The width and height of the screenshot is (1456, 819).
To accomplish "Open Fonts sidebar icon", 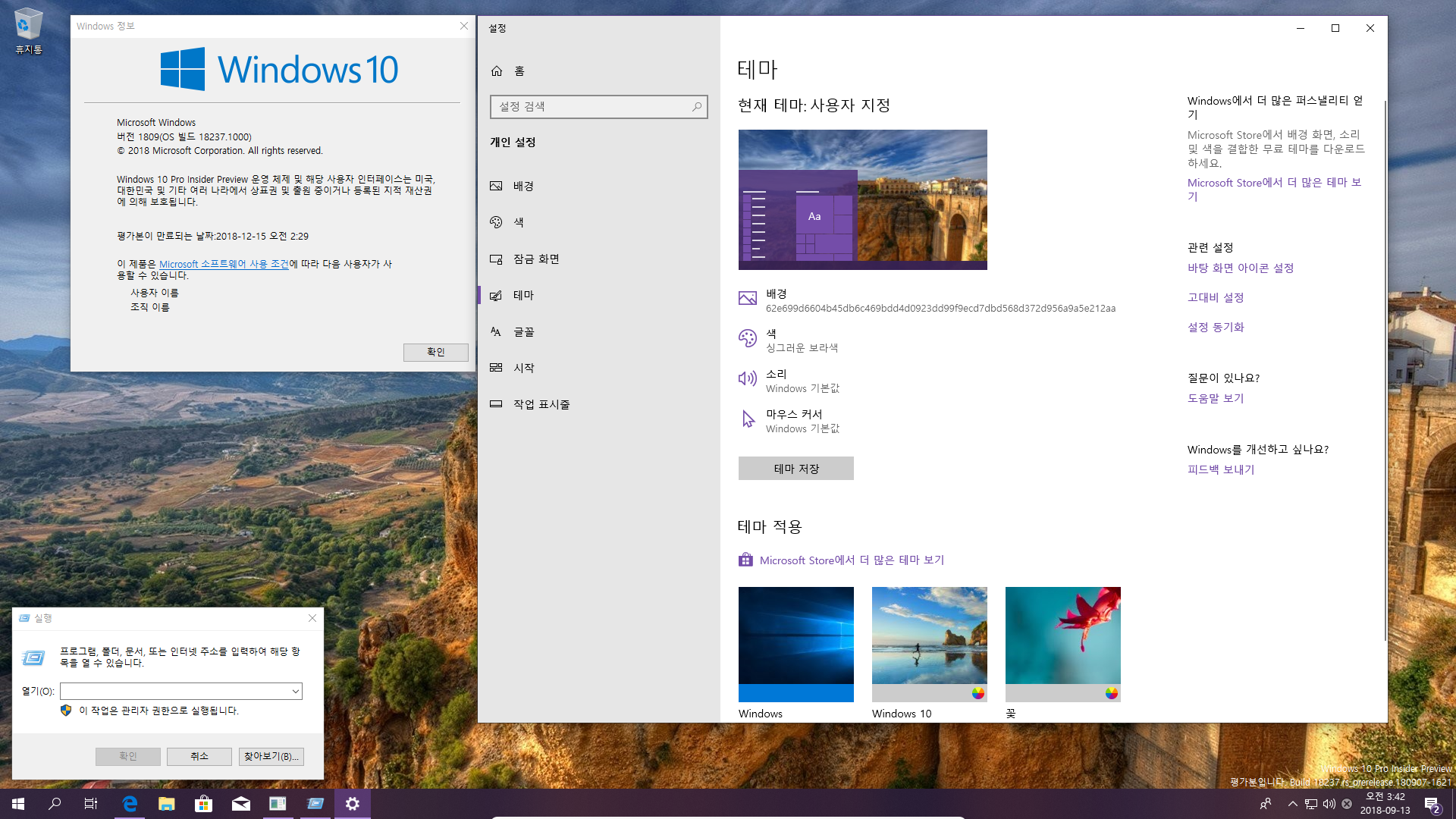I will pyautogui.click(x=496, y=331).
